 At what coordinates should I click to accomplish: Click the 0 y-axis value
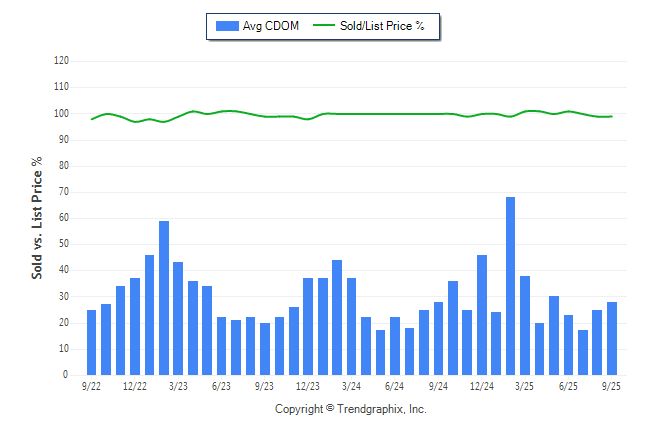click(x=66, y=375)
